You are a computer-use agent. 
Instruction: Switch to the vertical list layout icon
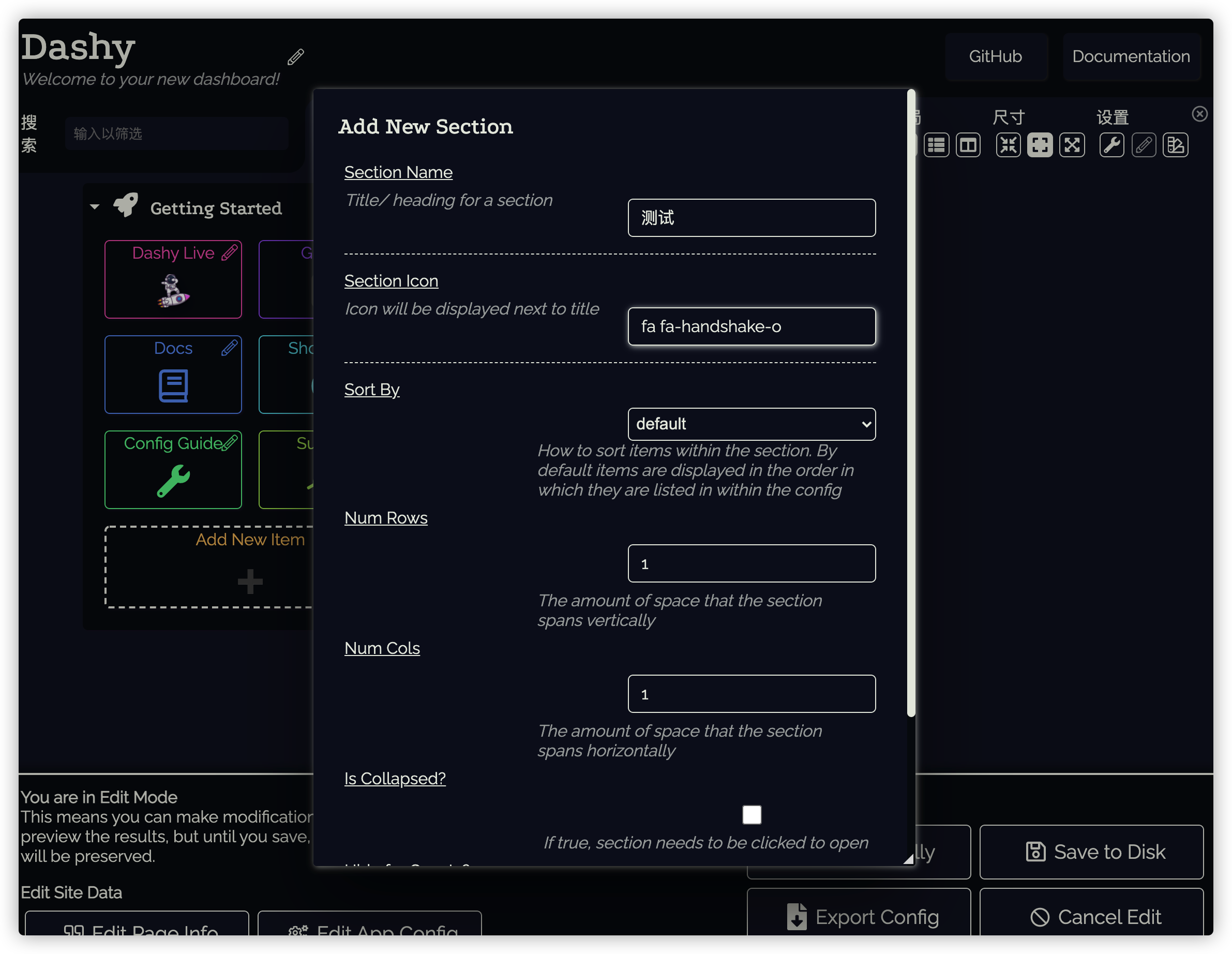pos(936,145)
